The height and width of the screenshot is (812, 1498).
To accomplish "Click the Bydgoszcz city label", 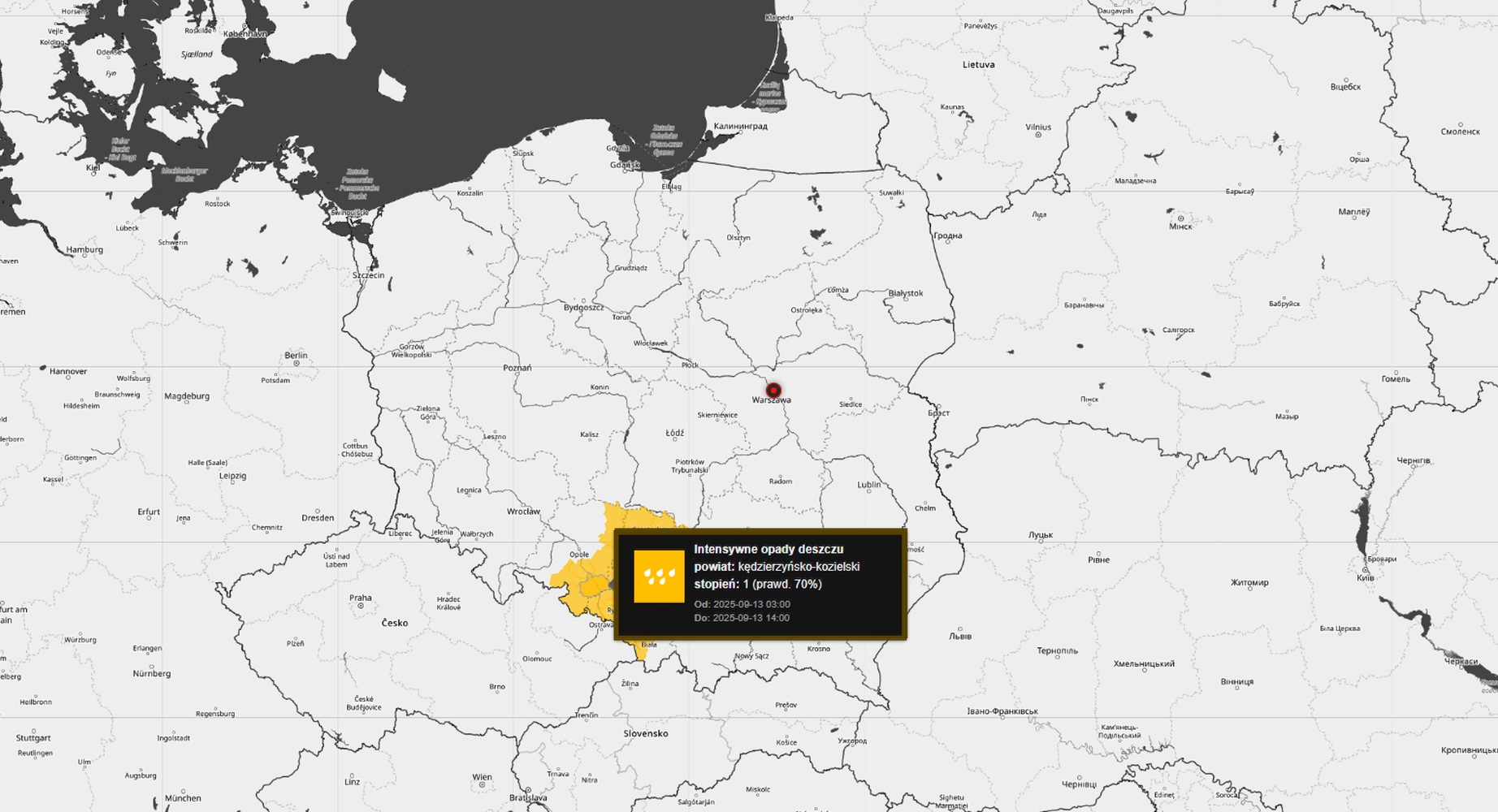I will click(583, 308).
